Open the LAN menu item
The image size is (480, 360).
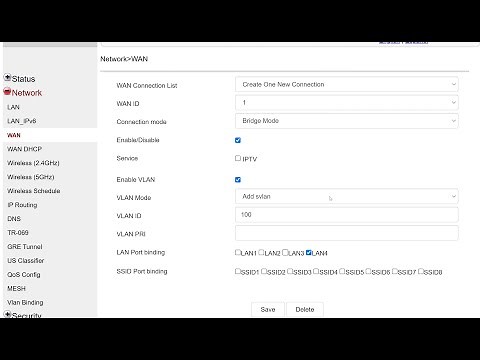point(13,107)
